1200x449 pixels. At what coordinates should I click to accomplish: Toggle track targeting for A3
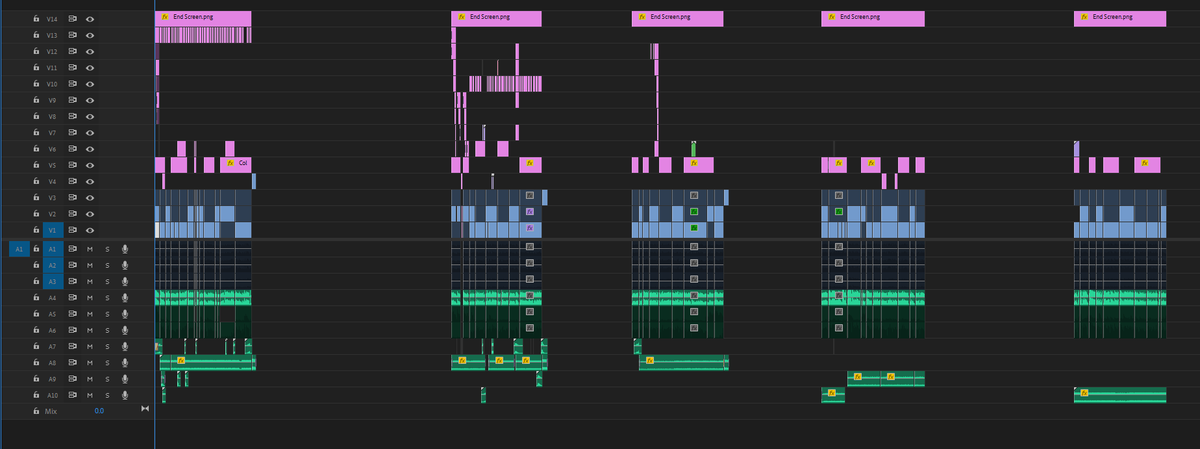pyautogui.click(x=53, y=281)
